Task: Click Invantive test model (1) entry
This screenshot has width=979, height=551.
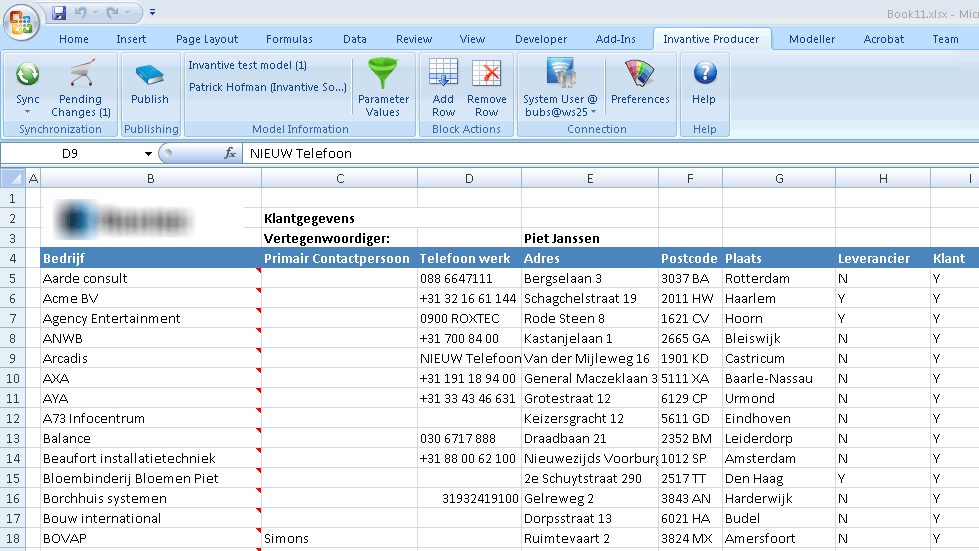Action: [247, 65]
